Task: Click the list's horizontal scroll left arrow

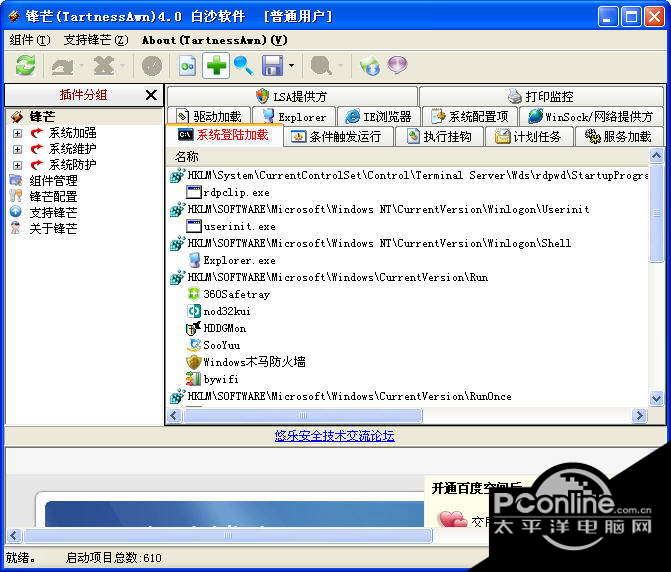Action: click(x=174, y=415)
